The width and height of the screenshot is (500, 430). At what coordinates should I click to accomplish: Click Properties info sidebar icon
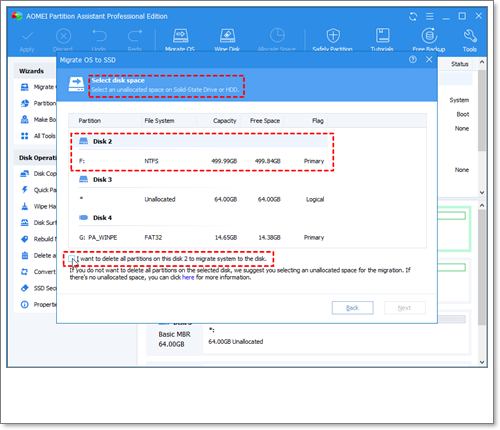[x=25, y=304]
